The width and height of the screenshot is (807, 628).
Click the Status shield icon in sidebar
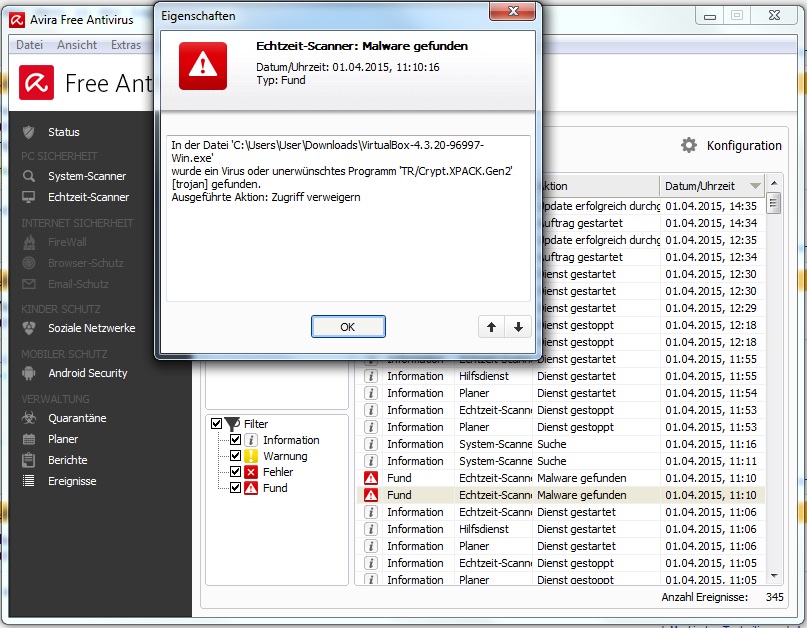click(29, 132)
